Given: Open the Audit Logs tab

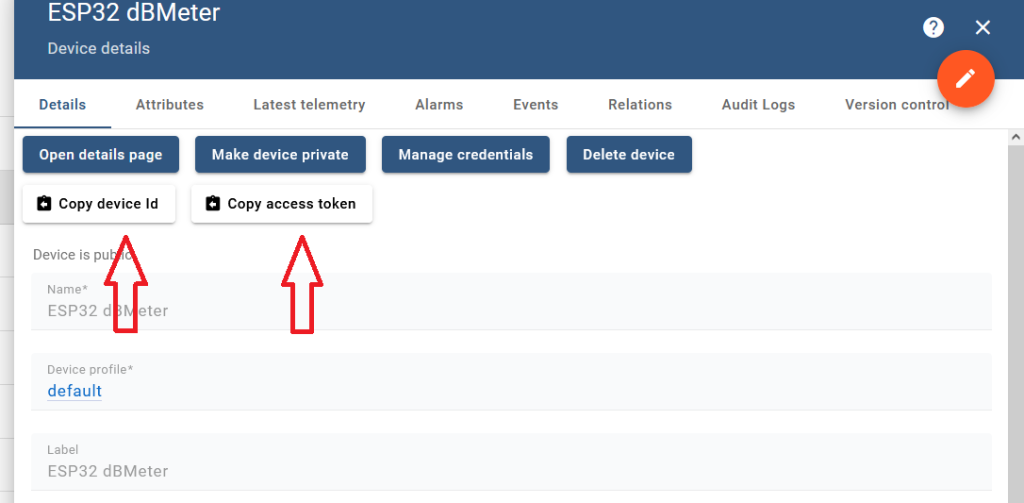Looking at the screenshot, I should [x=758, y=105].
